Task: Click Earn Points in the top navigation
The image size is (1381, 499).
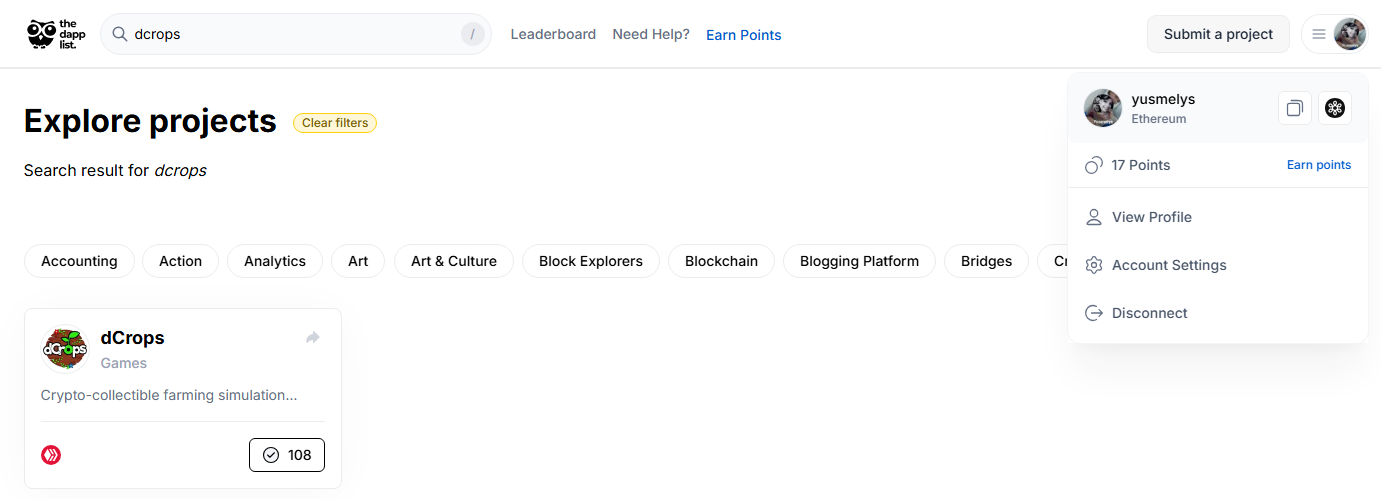Action: [x=744, y=35]
